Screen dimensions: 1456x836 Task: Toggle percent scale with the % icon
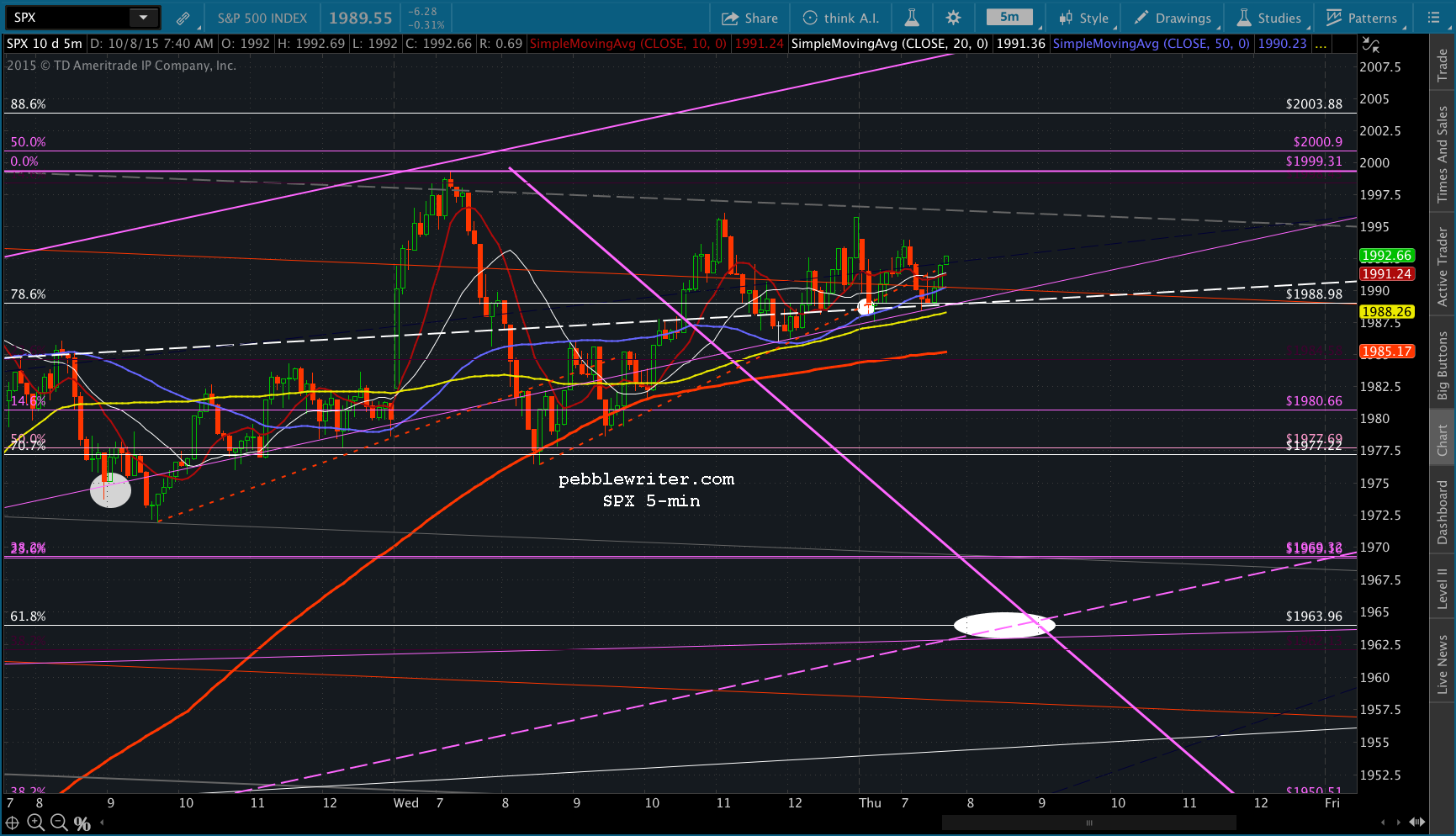(82, 824)
